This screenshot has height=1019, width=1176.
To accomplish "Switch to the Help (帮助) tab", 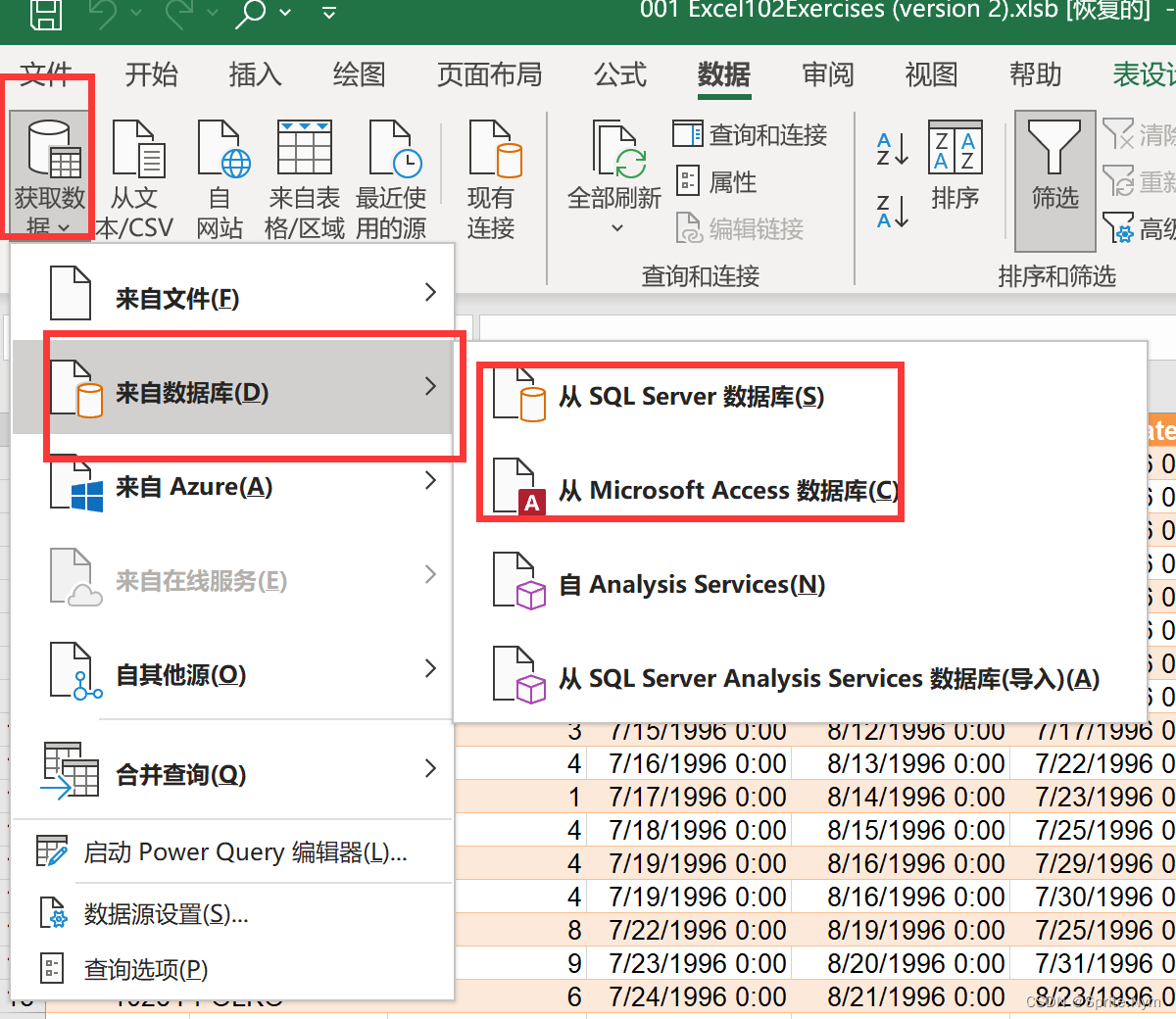I will [1036, 74].
